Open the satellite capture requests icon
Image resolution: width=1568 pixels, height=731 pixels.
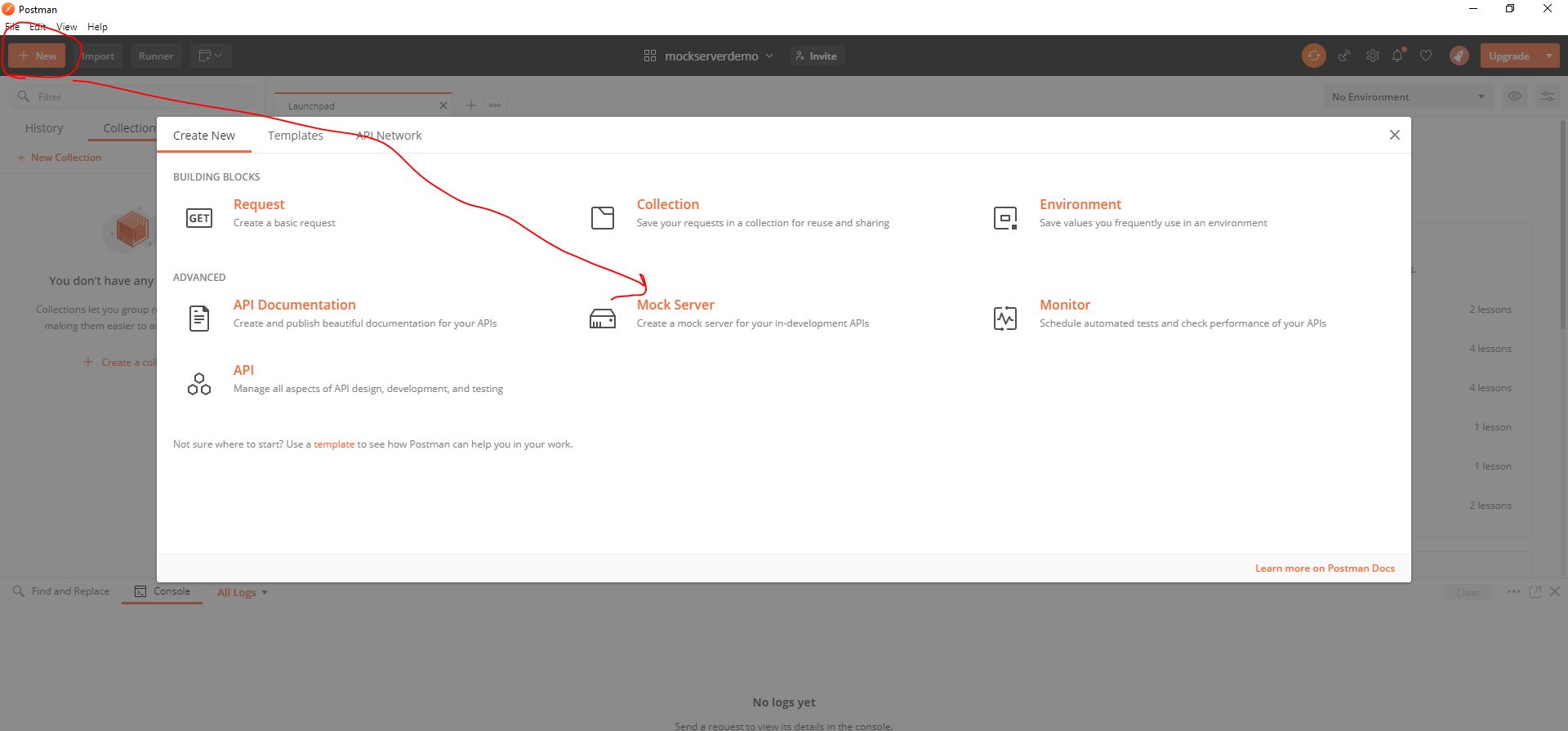click(x=1344, y=56)
